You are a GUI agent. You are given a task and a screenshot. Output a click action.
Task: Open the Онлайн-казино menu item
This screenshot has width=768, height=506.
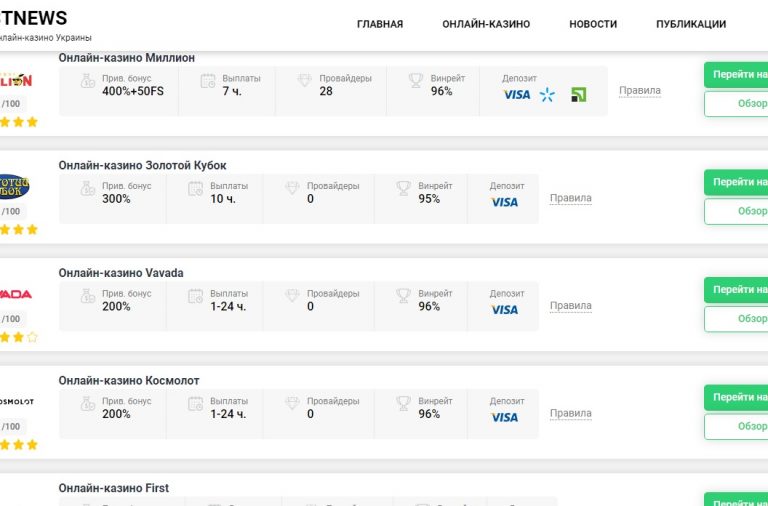point(486,24)
